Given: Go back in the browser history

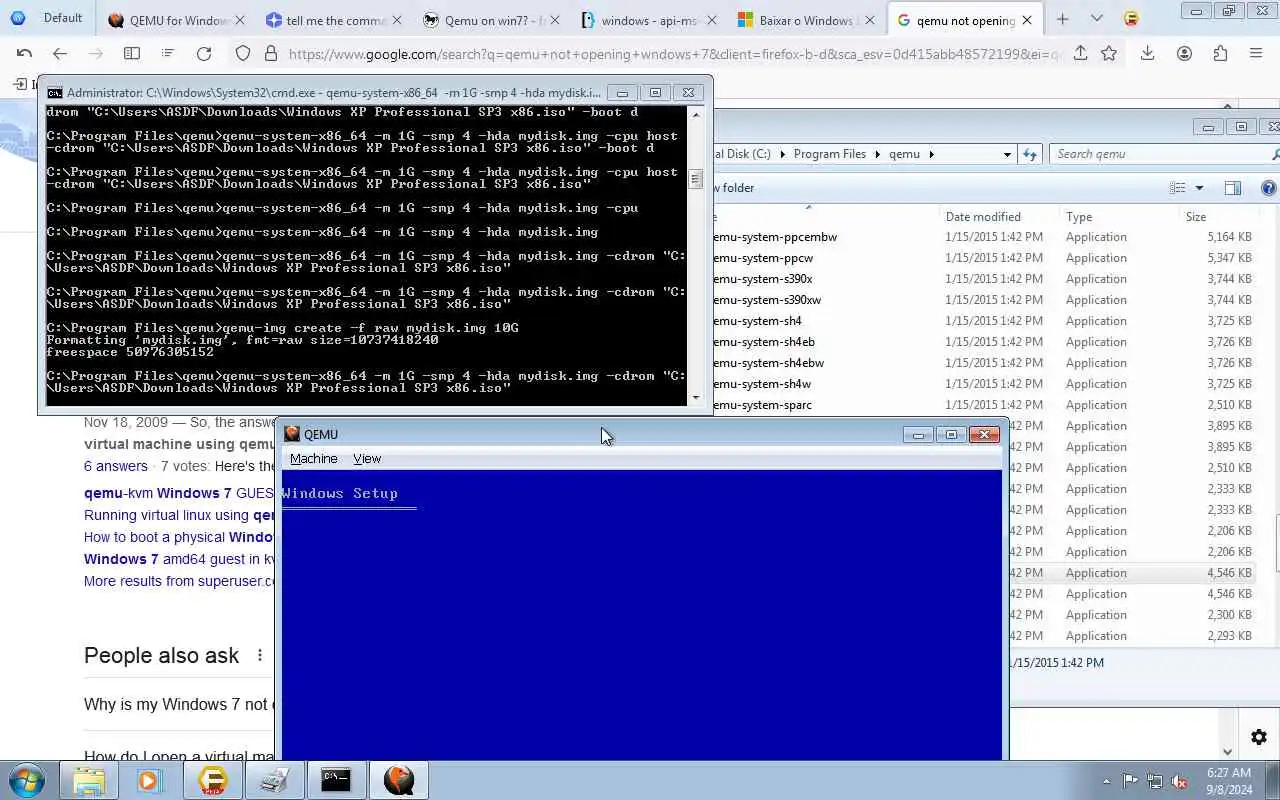Looking at the screenshot, I should click(60, 54).
